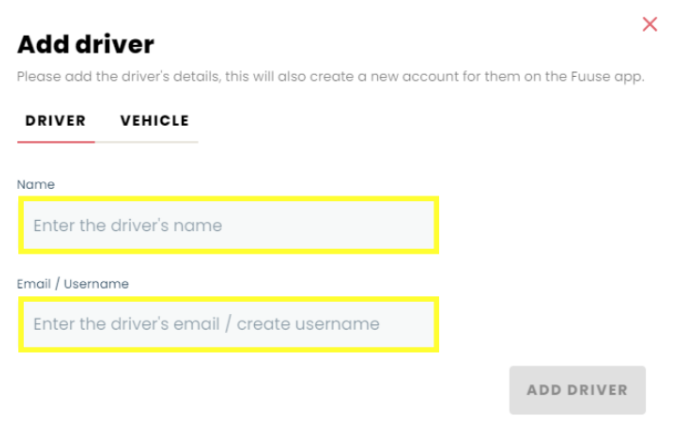The width and height of the screenshot is (680, 426).
Task: Return to the underlined Driver tab
Action: pyautogui.click(x=55, y=121)
